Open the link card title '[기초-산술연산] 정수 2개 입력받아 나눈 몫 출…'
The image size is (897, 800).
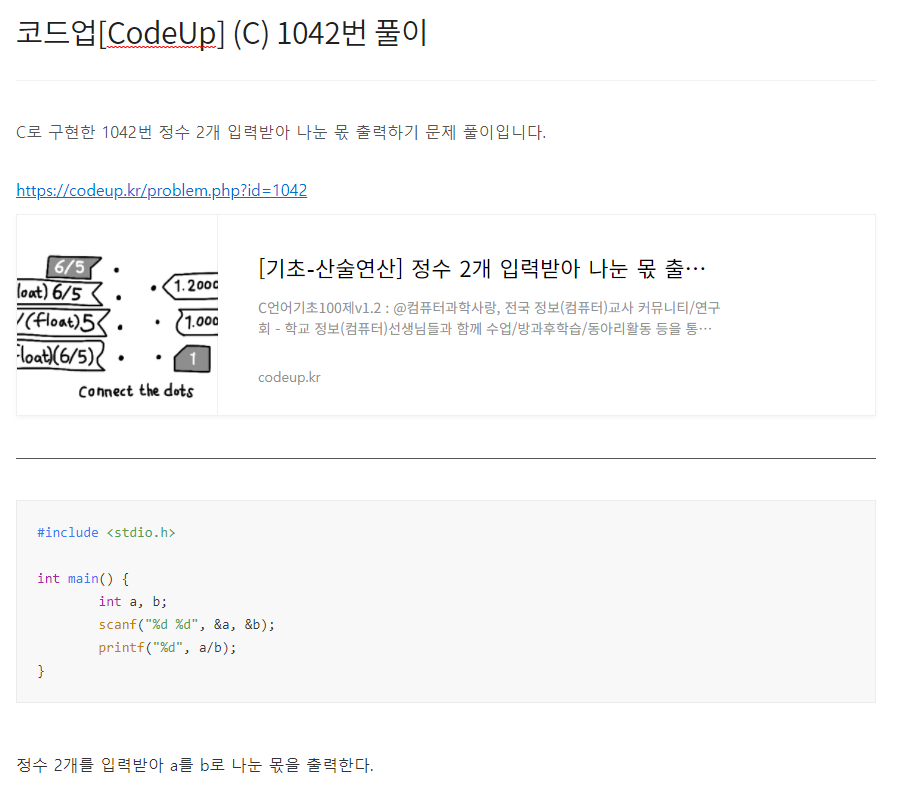482,268
